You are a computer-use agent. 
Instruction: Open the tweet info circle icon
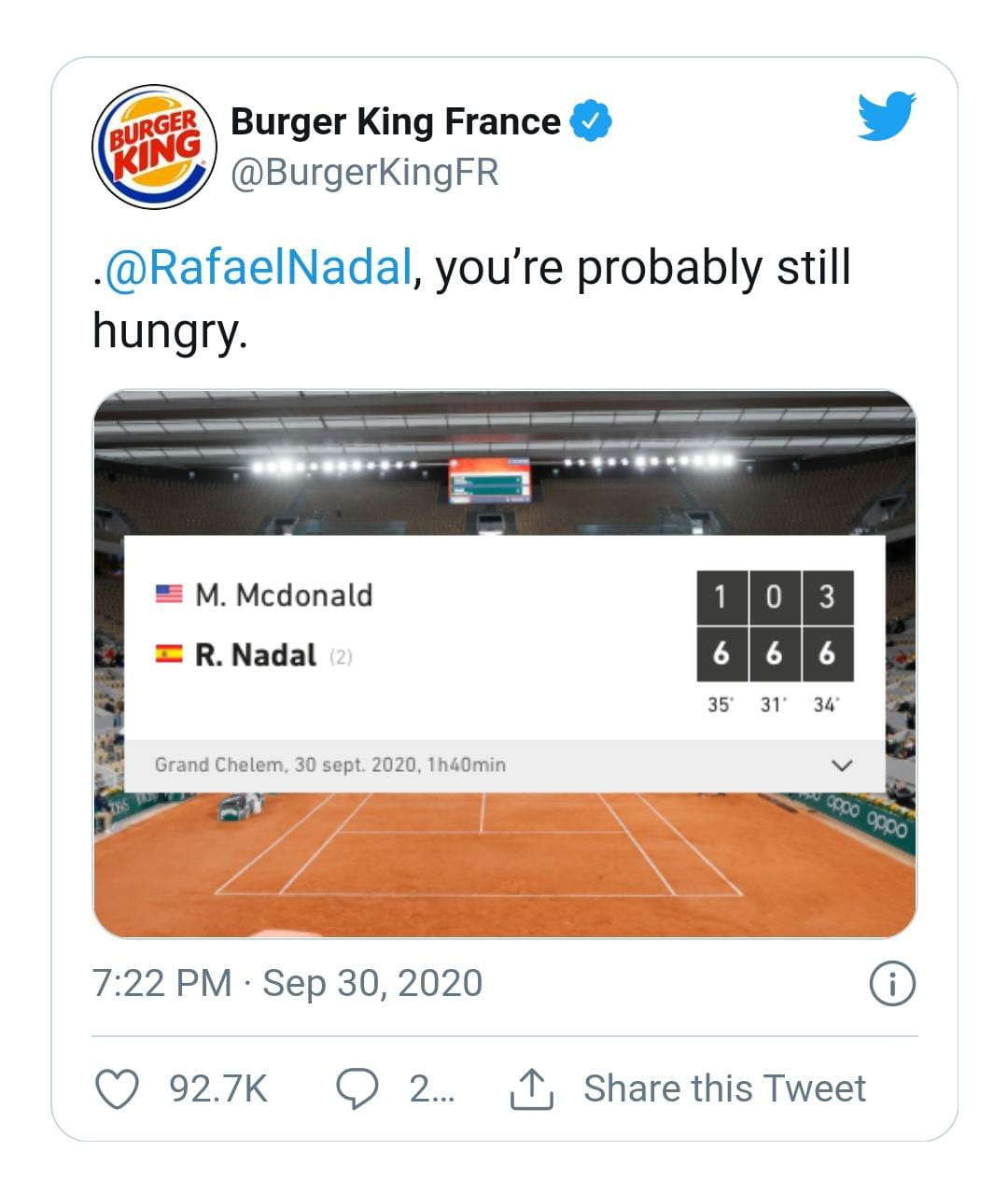(x=891, y=984)
